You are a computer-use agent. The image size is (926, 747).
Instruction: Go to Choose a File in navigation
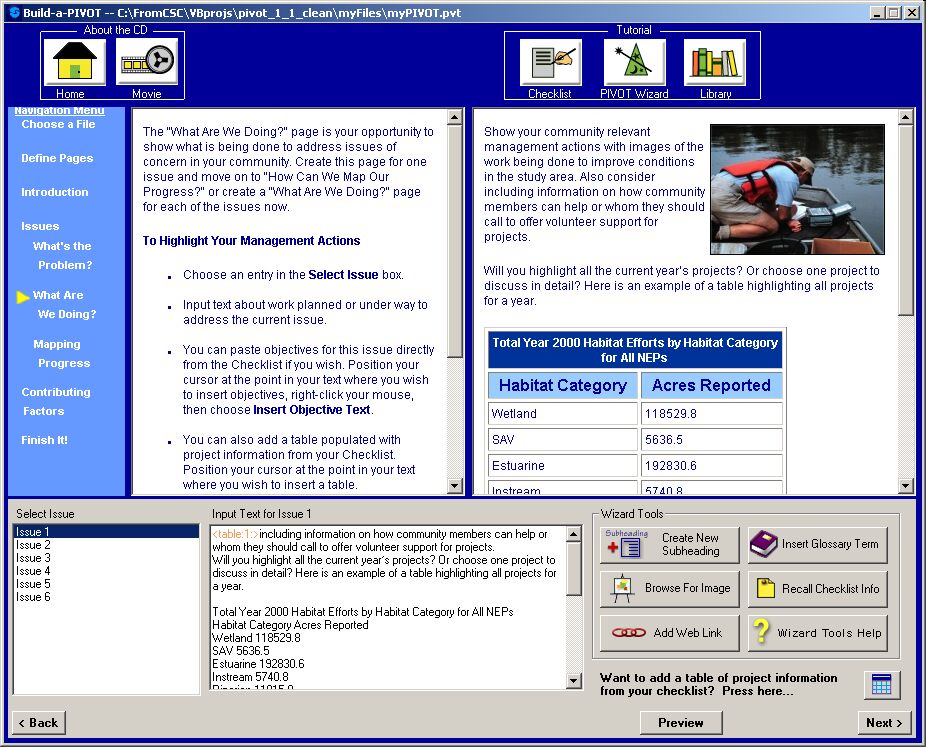pos(58,124)
